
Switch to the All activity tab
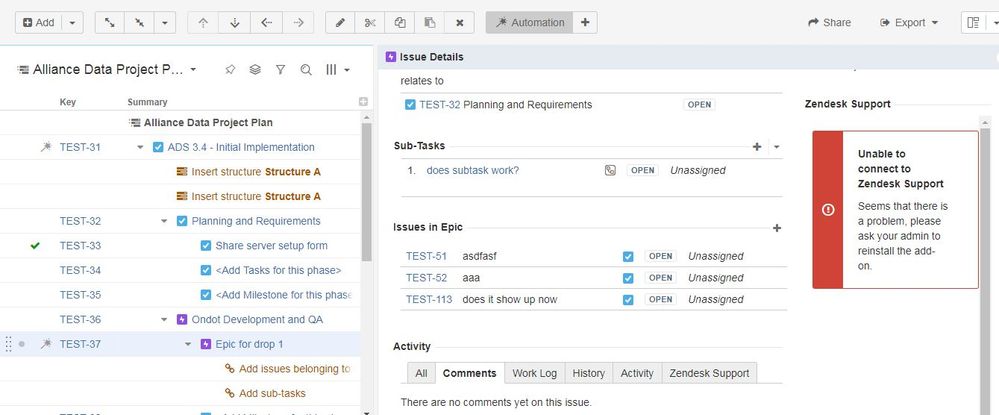(421, 373)
